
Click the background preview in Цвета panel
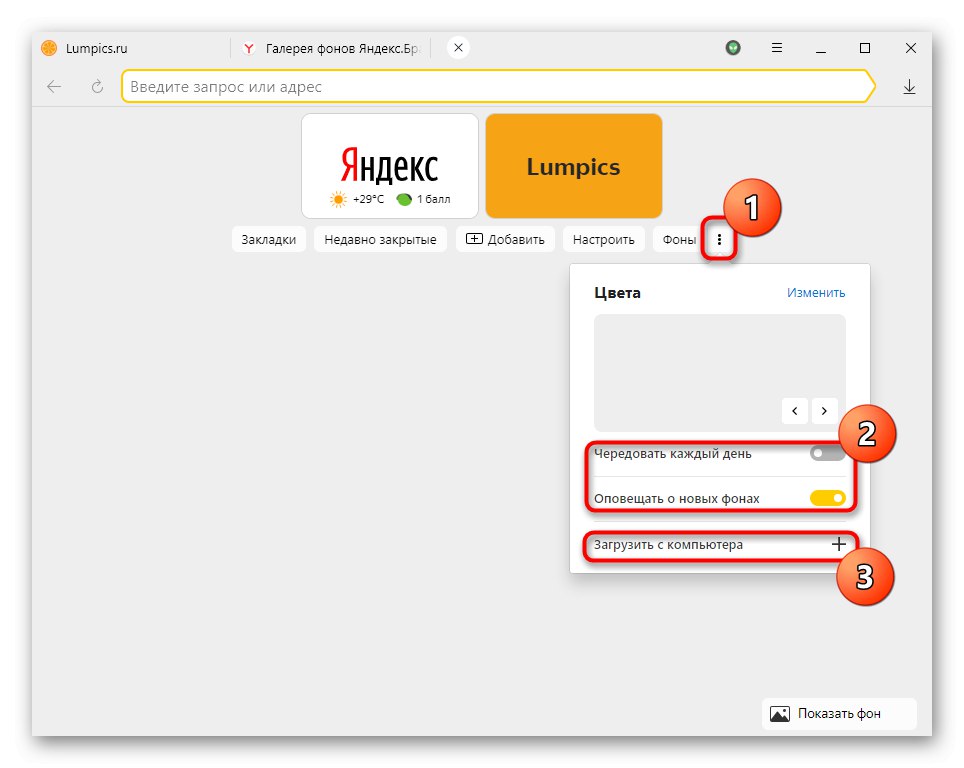720,373
